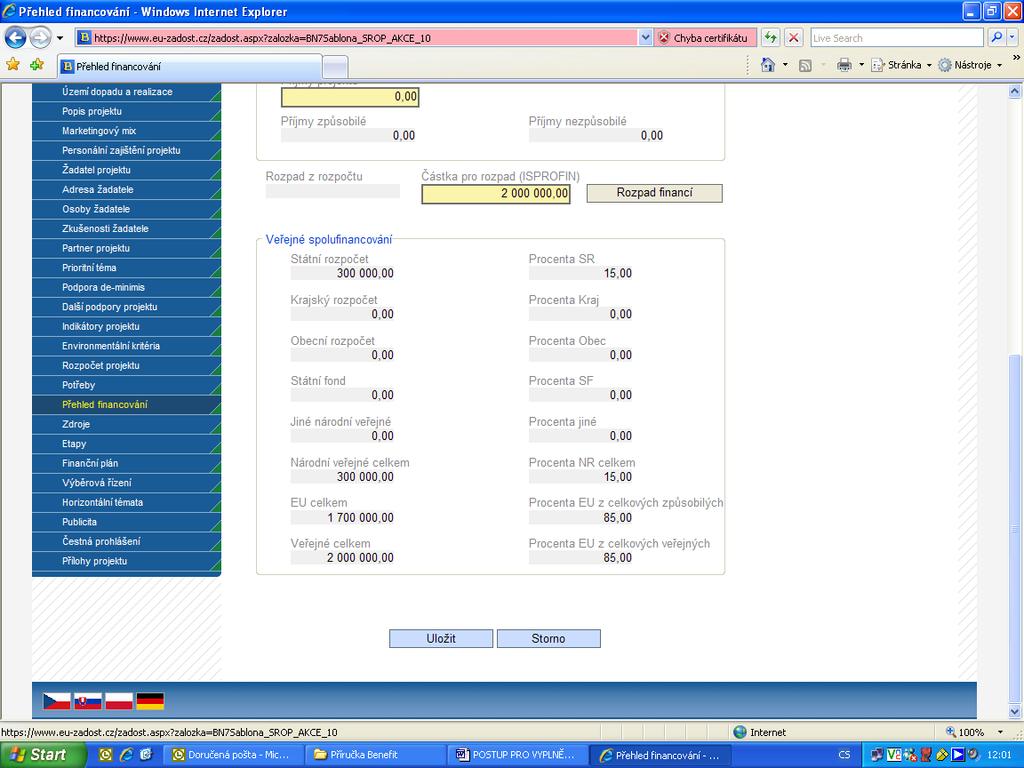Select Indikátory projektu in sidebar
The height and width of the screenshot is (768, 1024).
click(126, 327)
